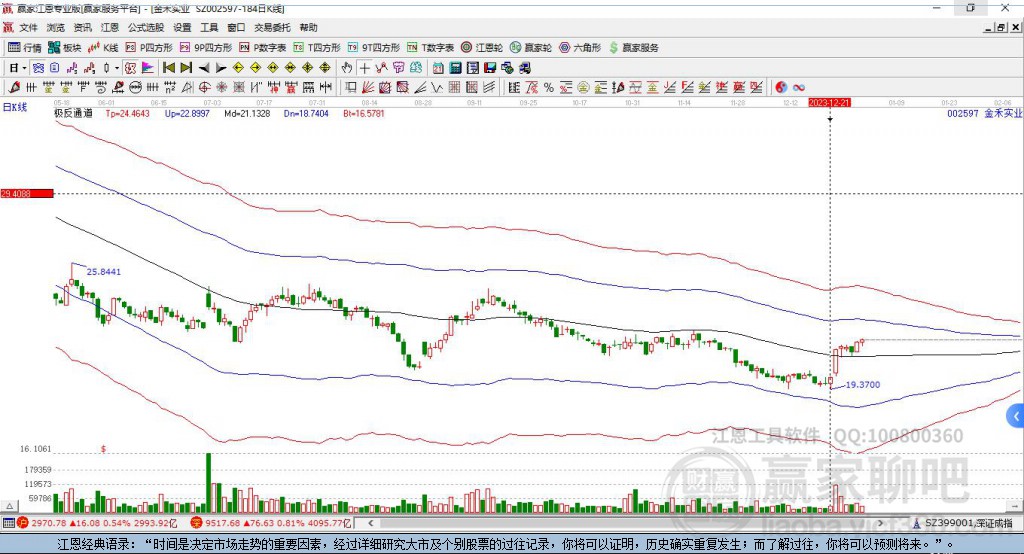Click the Tp=24.4643 indicator value

127,113
